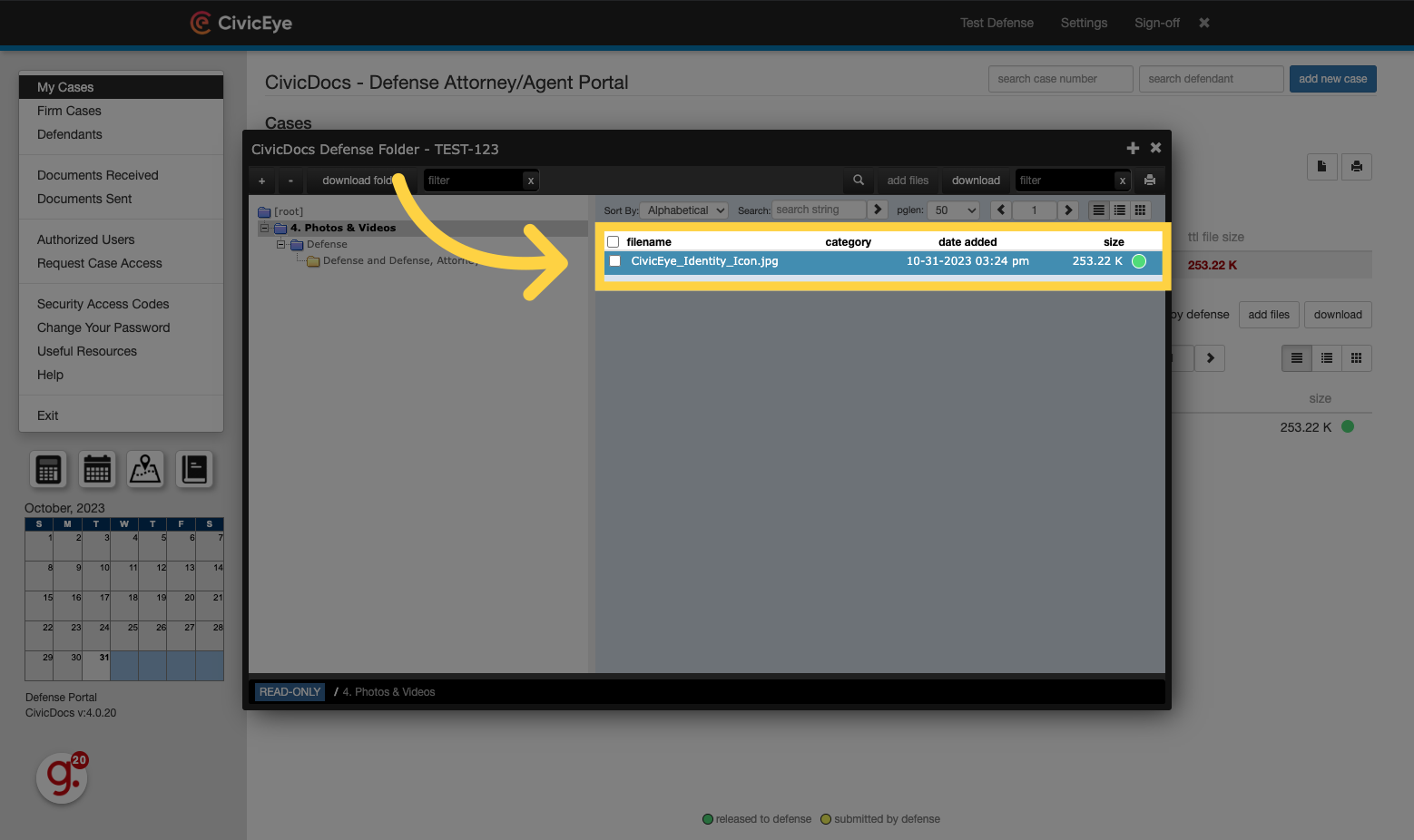
Task: Select the Defense and Defense, Attorney folder
Action: (x=400, y=260)
